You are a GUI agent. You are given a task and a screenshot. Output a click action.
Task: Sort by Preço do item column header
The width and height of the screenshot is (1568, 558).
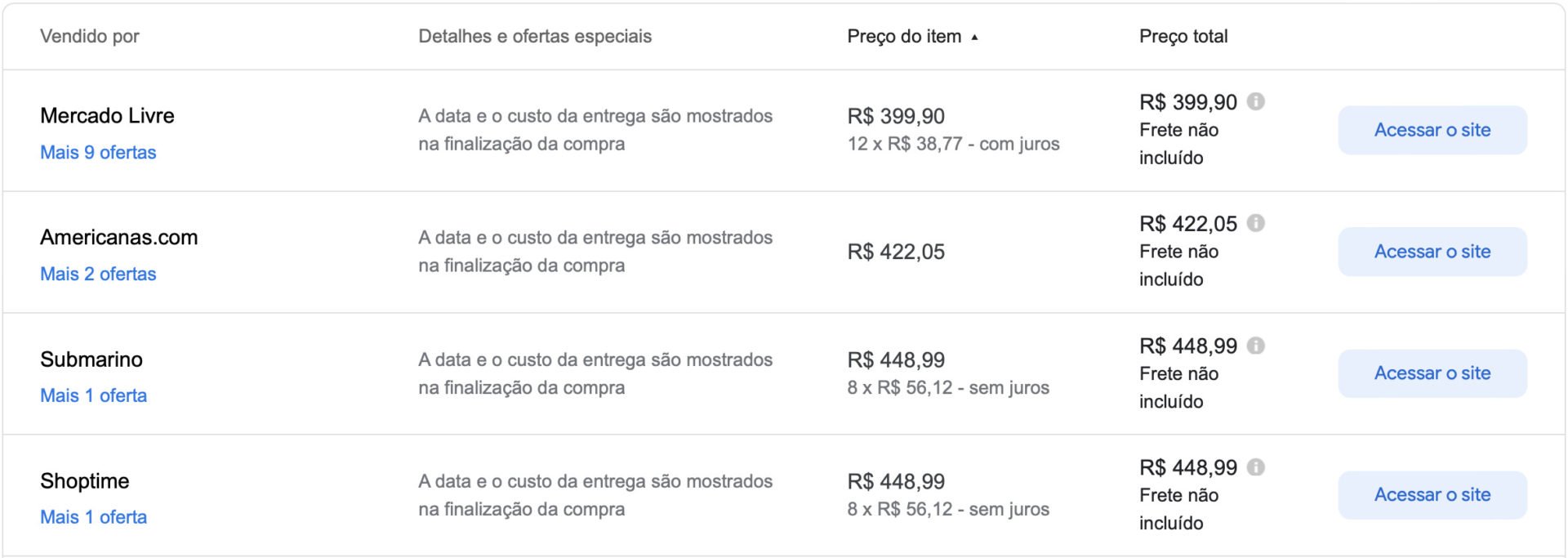coord(904,36)
